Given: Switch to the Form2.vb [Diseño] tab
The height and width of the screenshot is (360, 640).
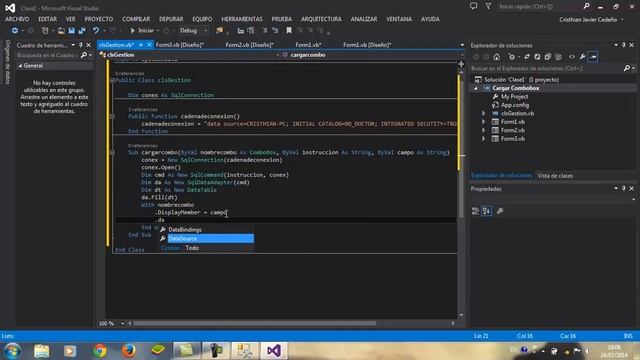Looking at the screenshot, I should [249, 45].
